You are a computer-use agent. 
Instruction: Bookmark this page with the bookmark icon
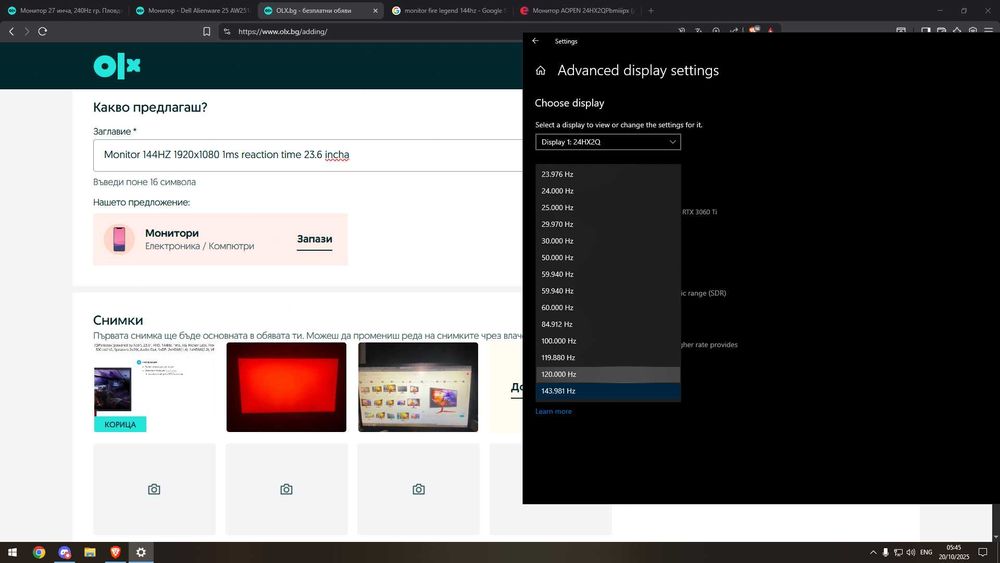[x=207, y=31]
